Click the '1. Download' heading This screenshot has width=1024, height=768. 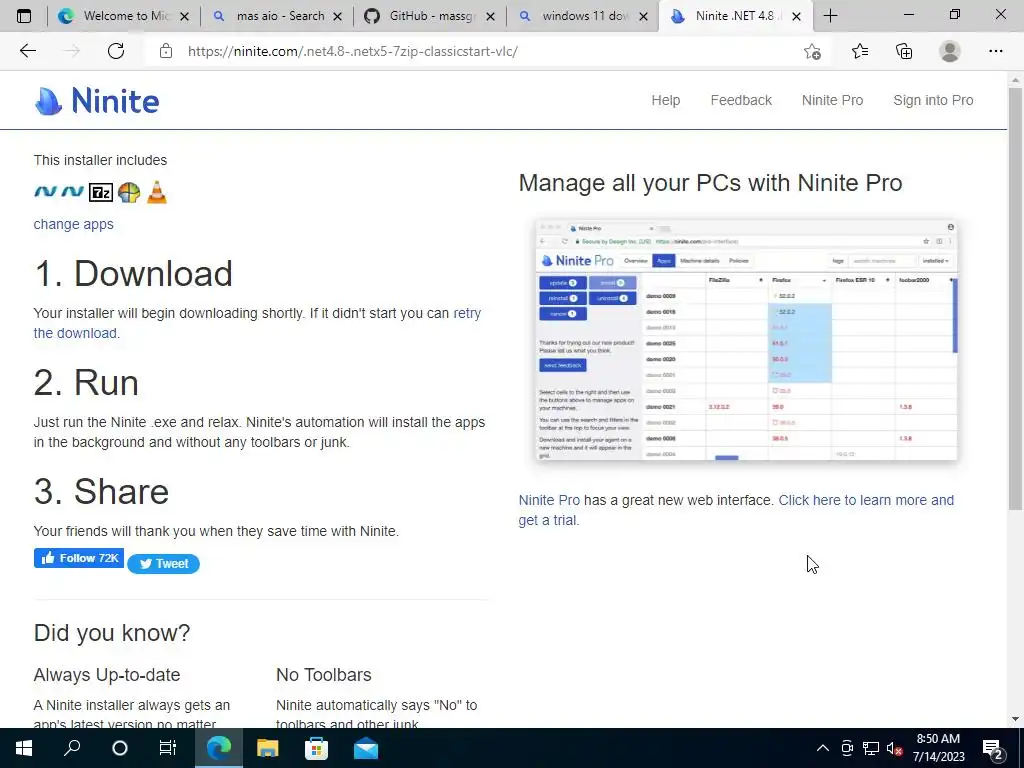(133, 273)
